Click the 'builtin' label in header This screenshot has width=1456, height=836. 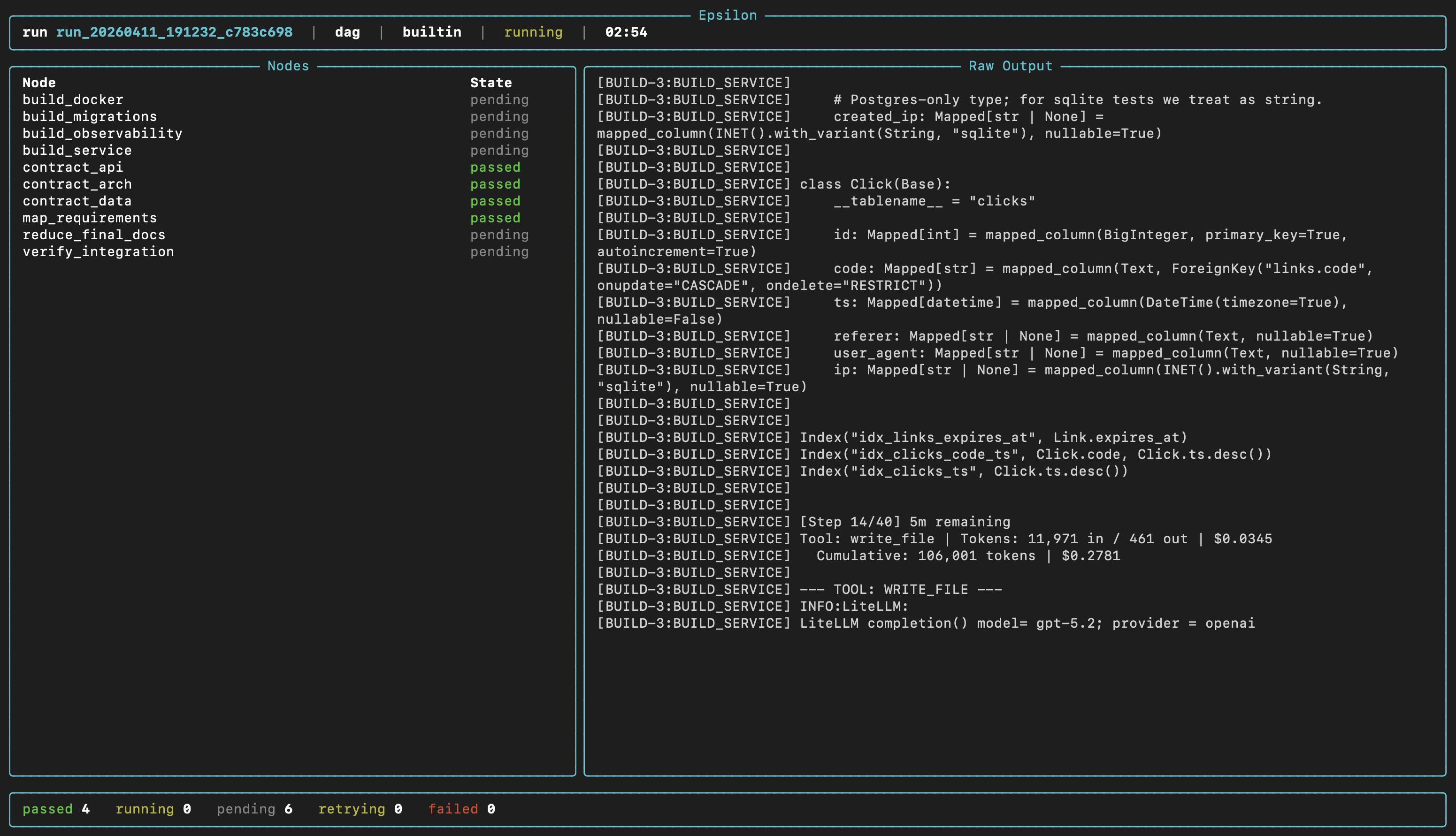(x=432, y=32)
